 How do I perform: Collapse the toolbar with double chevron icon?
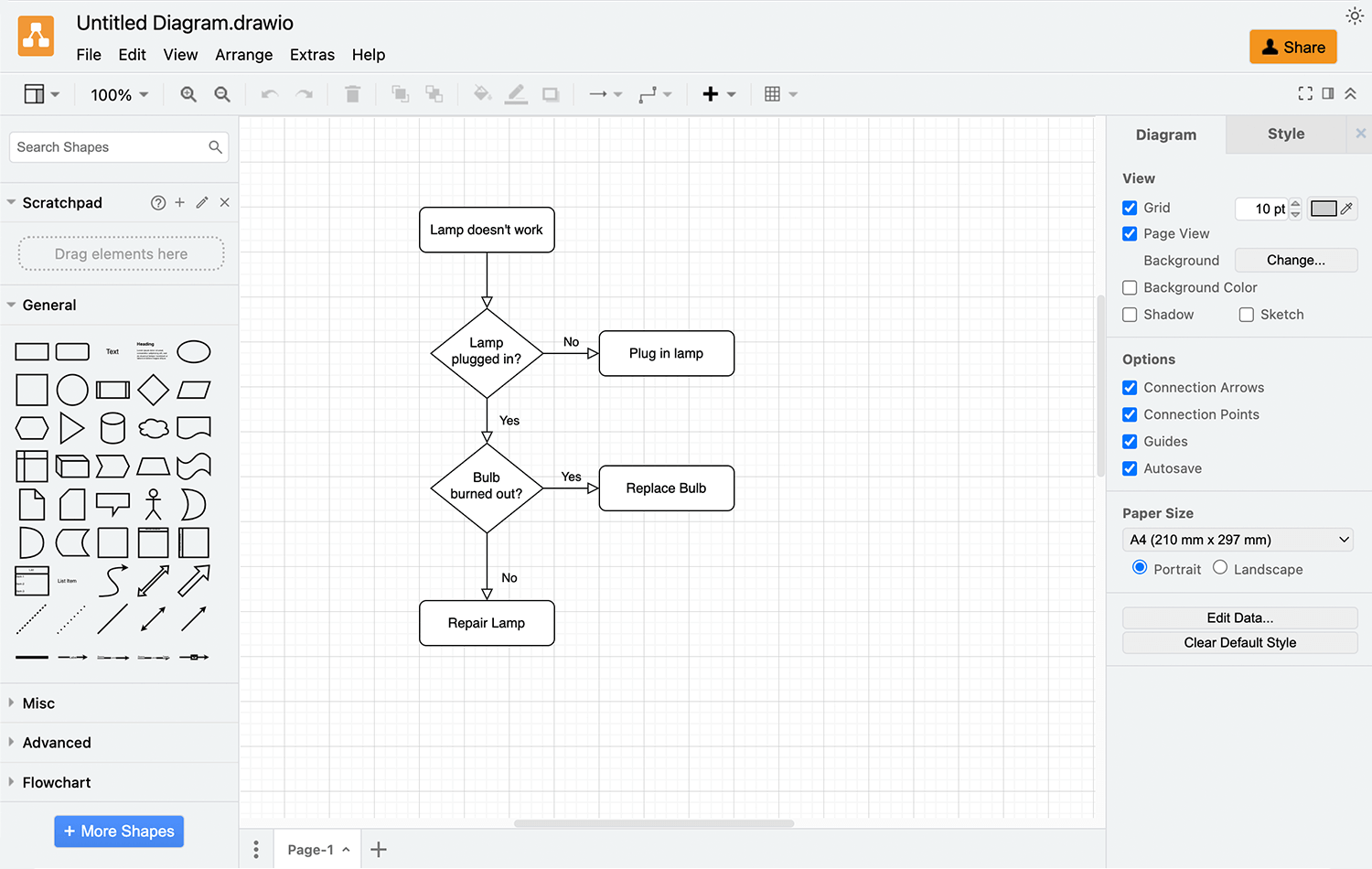coord(1350,93)
